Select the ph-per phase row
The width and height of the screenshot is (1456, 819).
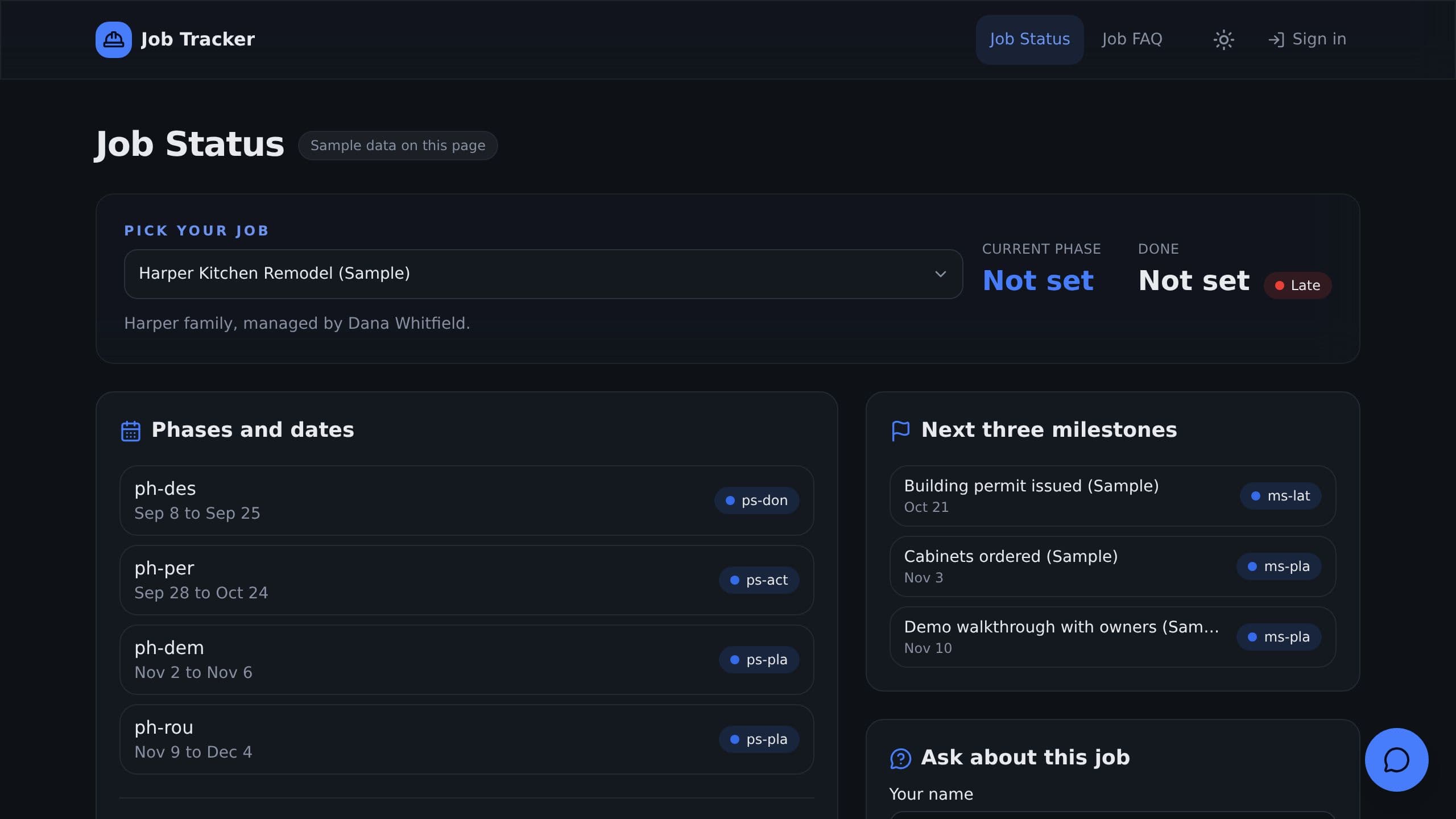[466, 580]
